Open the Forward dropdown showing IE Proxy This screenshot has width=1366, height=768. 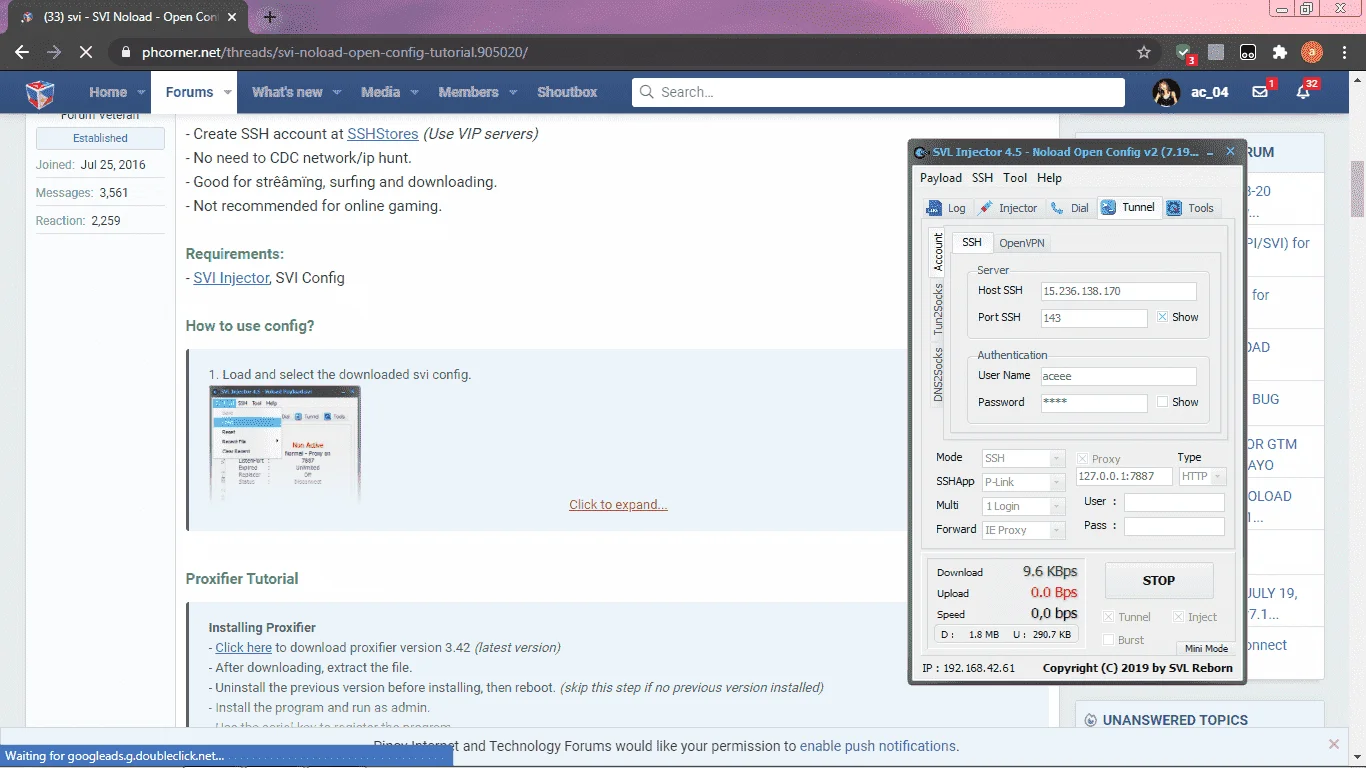[x=1023, y=530]
